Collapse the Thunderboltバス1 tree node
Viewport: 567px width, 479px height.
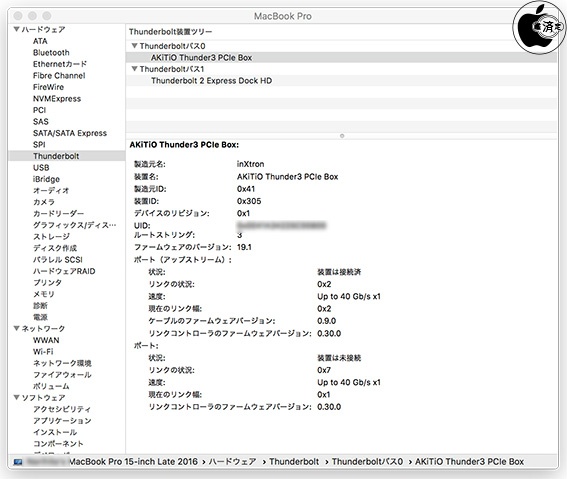(x=134, y=69)
